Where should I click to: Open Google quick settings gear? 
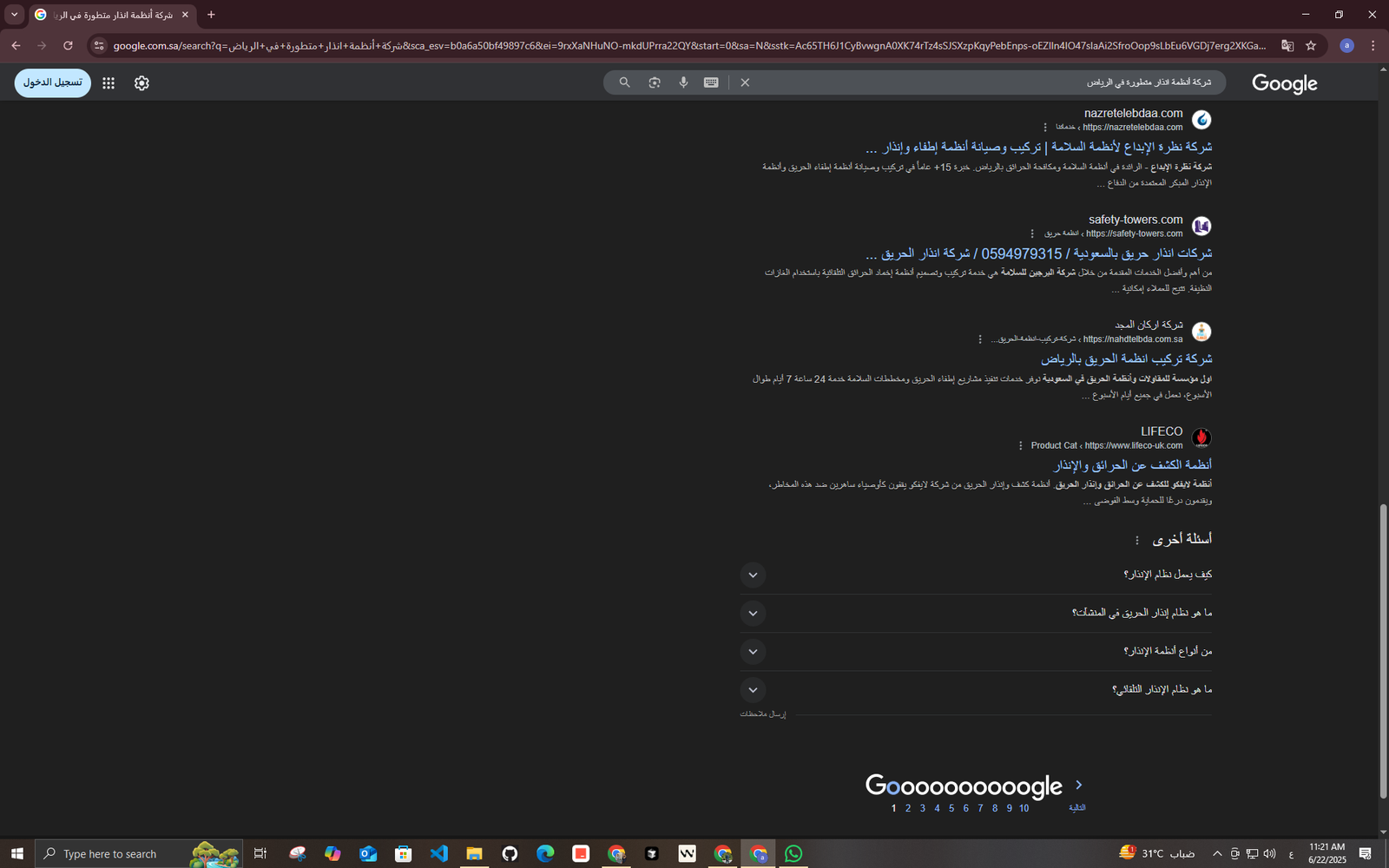[142, 83]
